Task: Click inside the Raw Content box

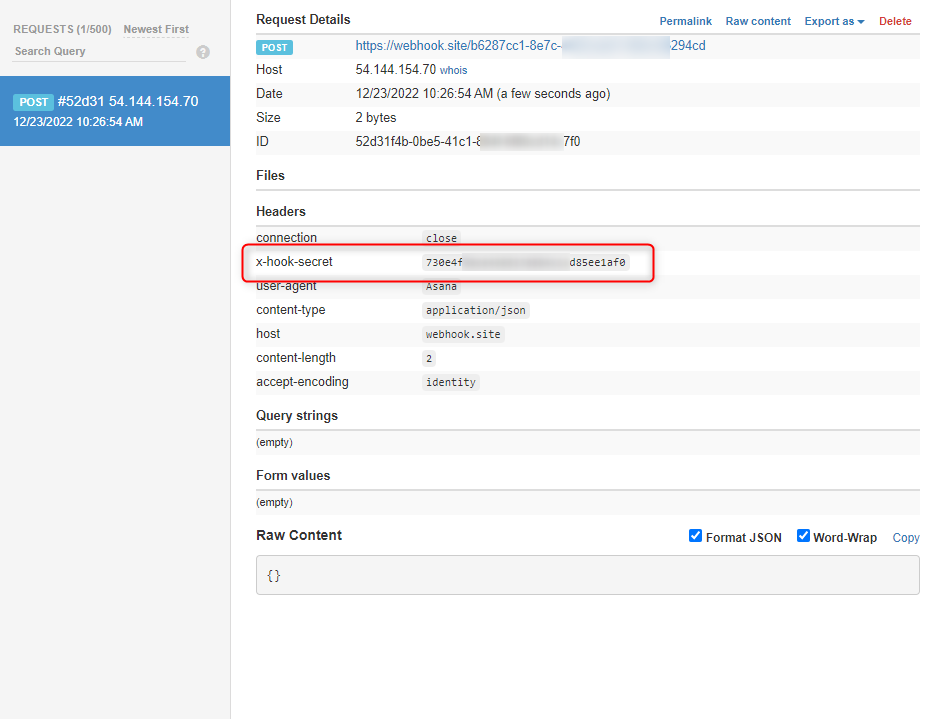Action: pyautogui.click(x=587, y=575)
